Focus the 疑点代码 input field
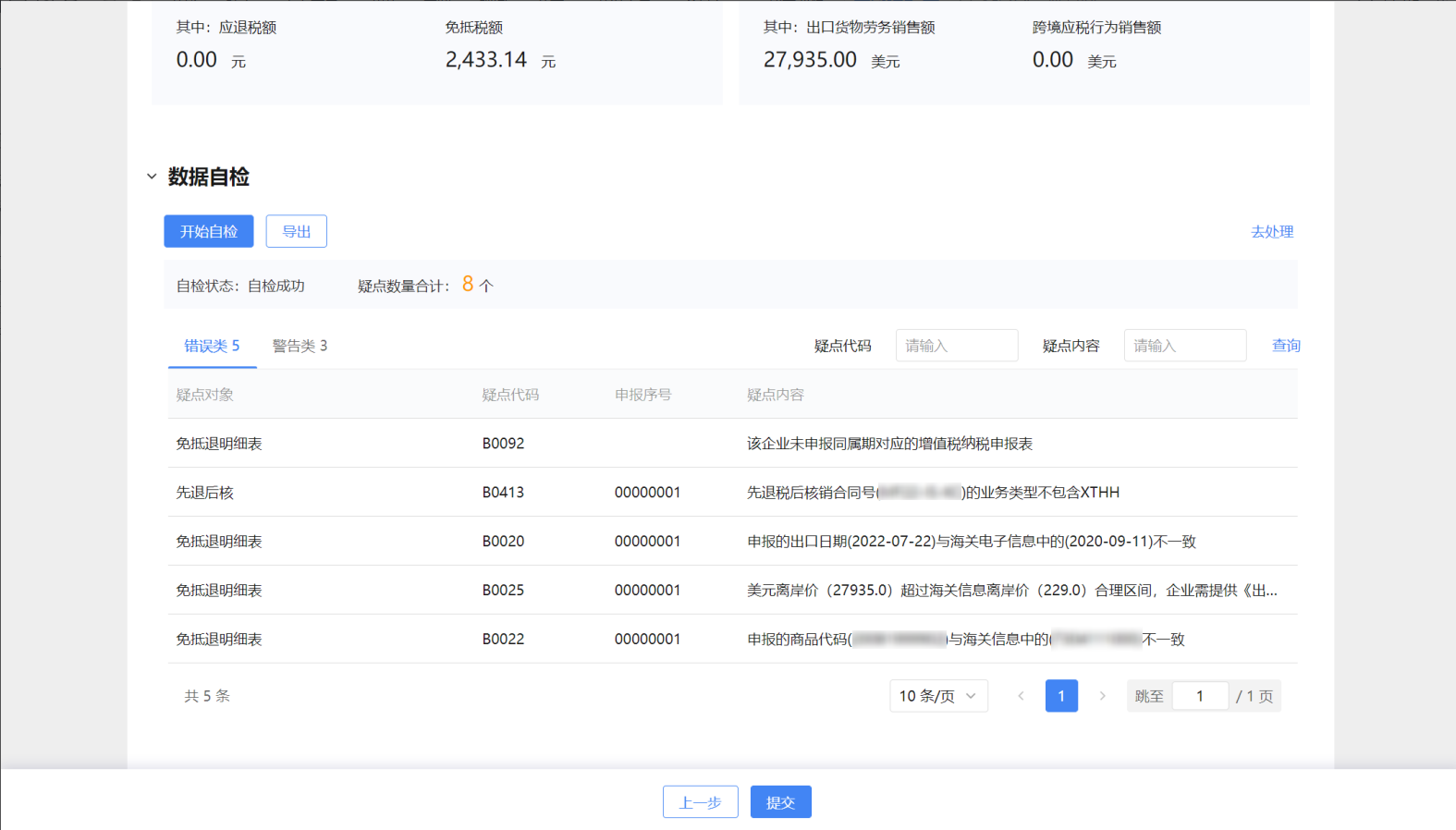1456x830 pixels. tap(956, 346)
